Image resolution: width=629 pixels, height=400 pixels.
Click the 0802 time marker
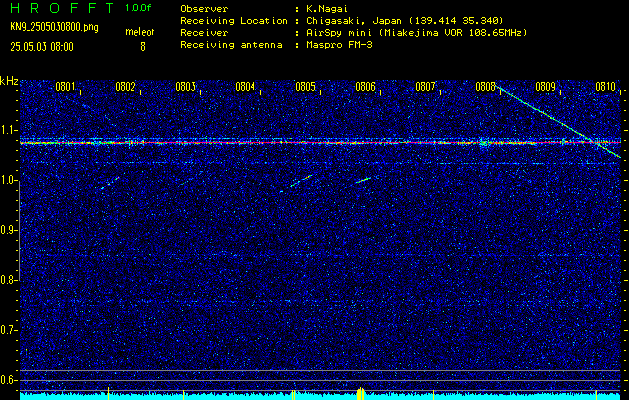pos(125,87)
